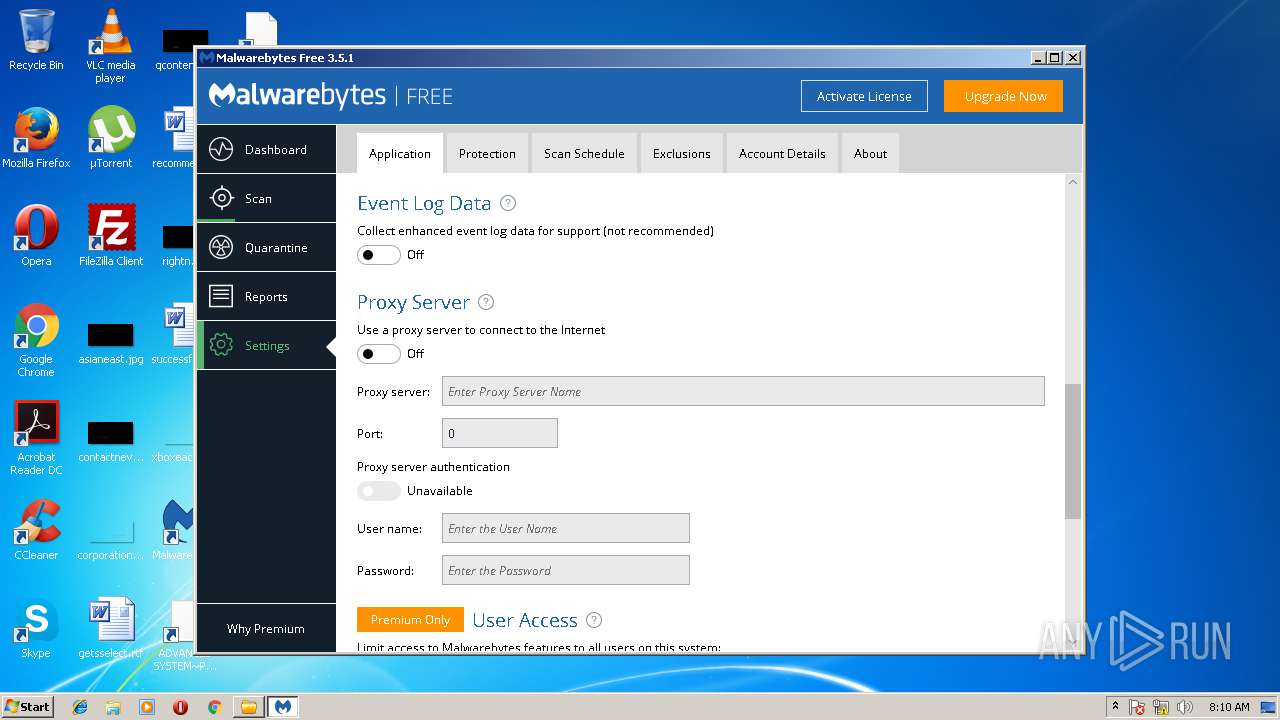Click the Event Log Data help icon

508,203
